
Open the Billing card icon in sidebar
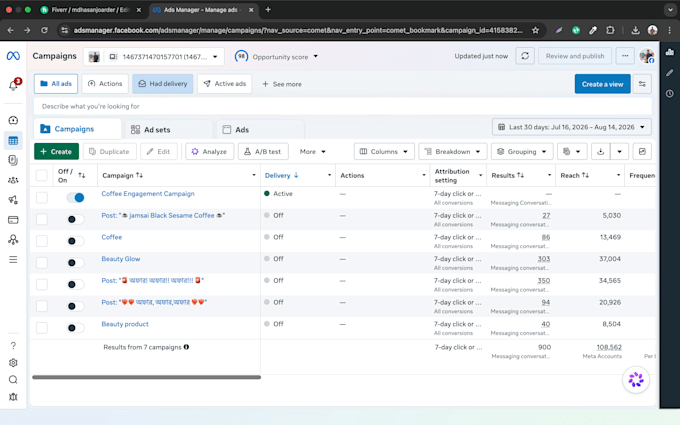(13, 220)
